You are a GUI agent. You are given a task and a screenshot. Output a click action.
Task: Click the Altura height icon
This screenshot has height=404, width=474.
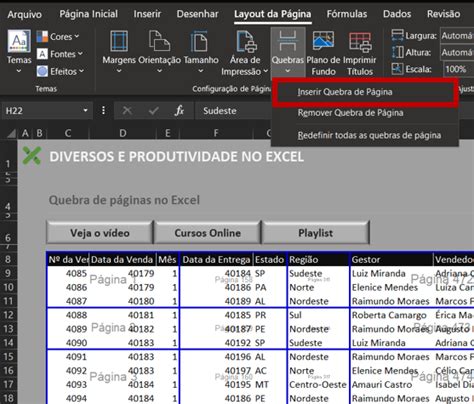(397, 52)
